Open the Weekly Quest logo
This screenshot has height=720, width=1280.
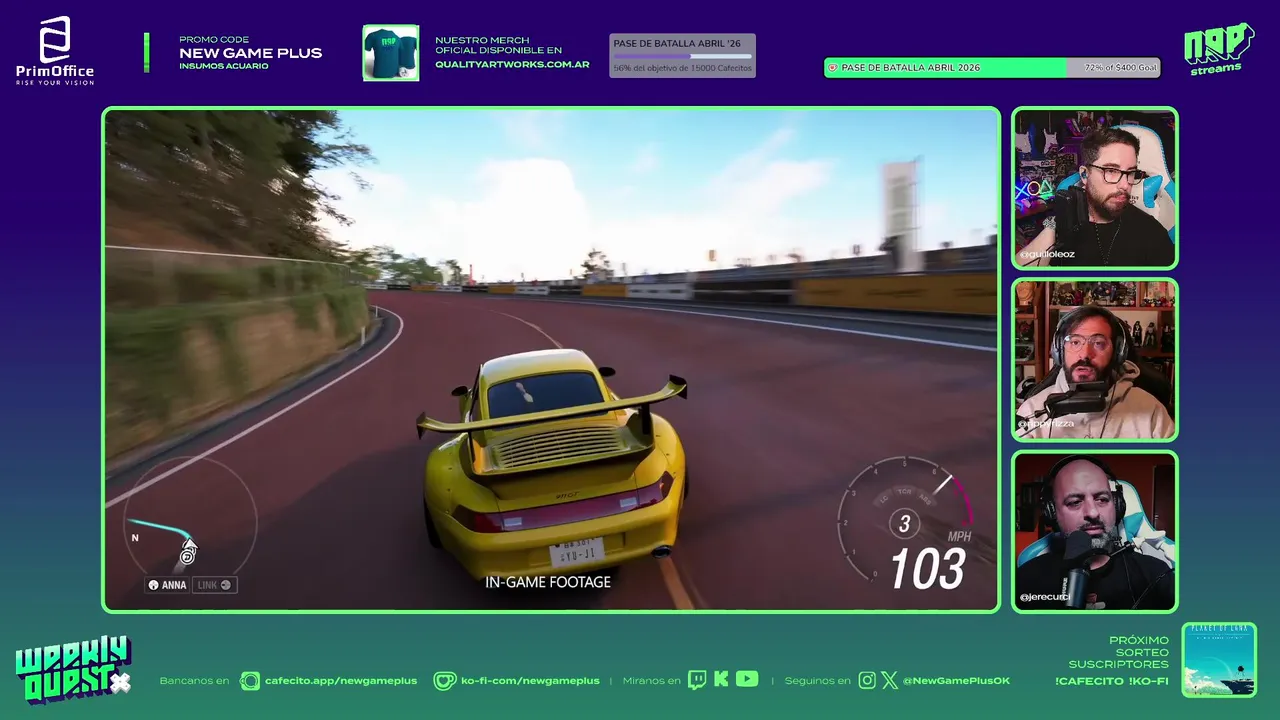tap(72, 671)
